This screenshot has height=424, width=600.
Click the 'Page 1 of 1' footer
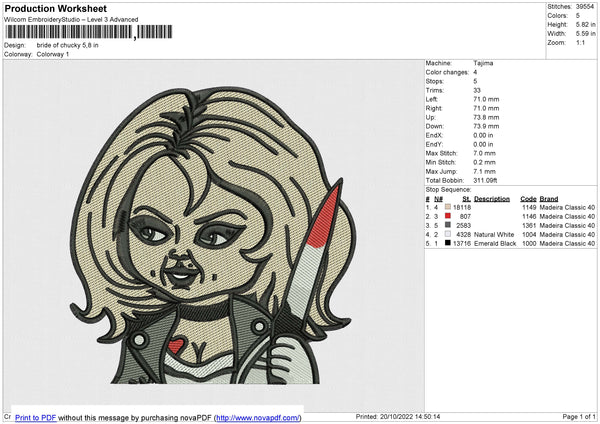click(579, 417)
